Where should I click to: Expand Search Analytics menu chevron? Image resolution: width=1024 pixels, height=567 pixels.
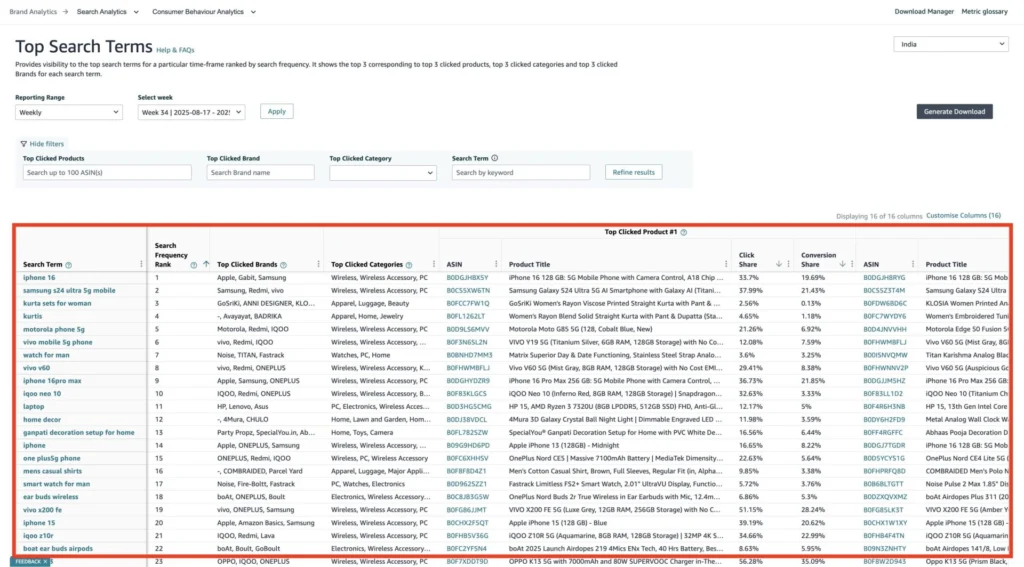click(x=136, y=12)
